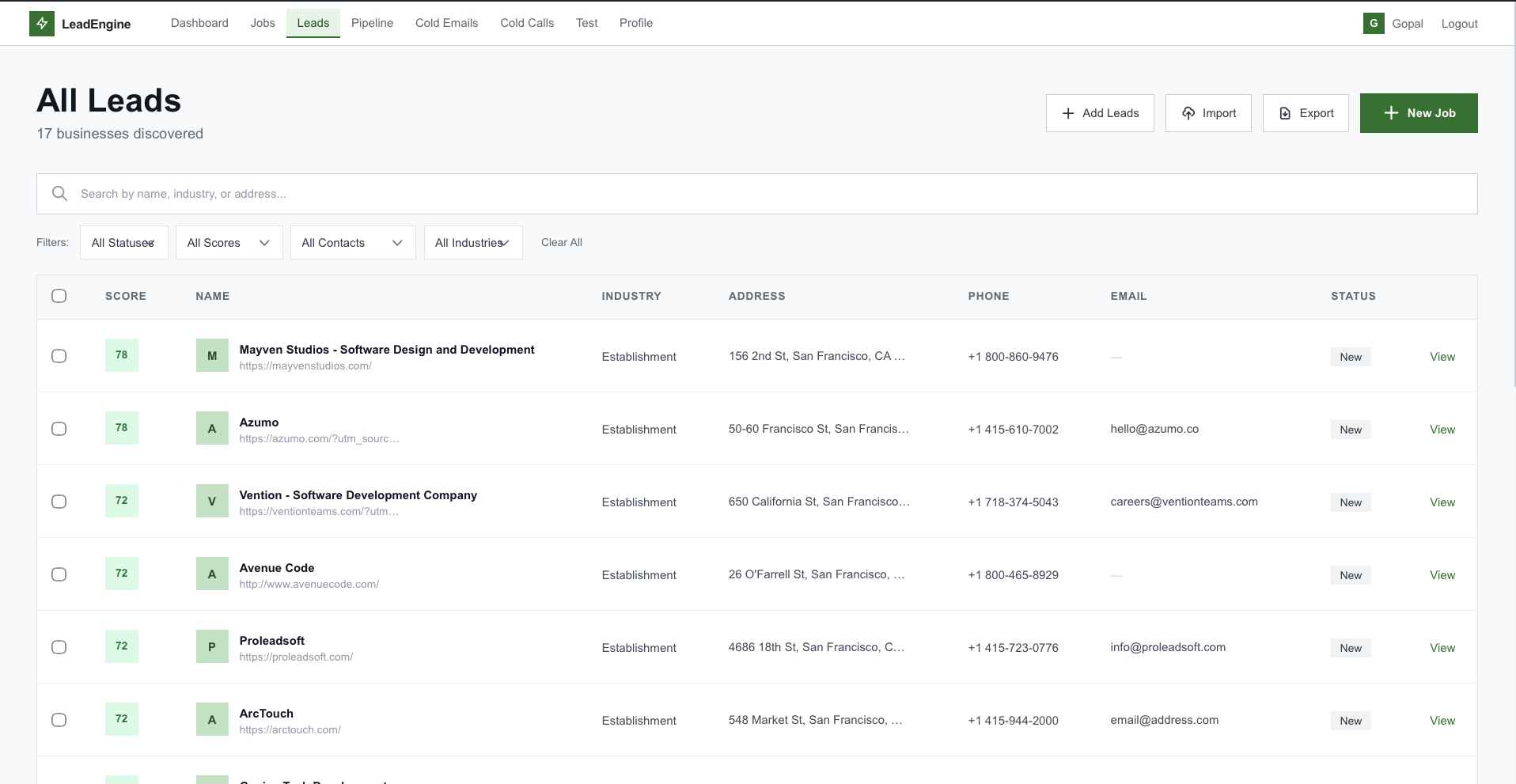1516x784 pixels.
Task: Open the All Scores filter dropdown
Action: [x=229, y=242]
